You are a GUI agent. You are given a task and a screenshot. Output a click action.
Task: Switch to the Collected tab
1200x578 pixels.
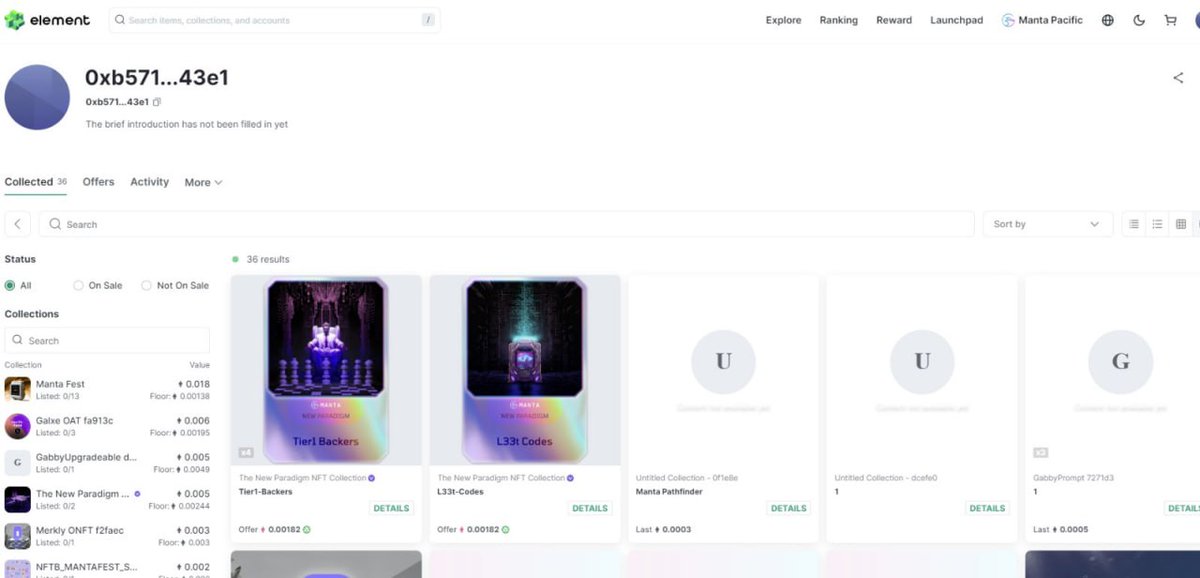tap(35, 182)
